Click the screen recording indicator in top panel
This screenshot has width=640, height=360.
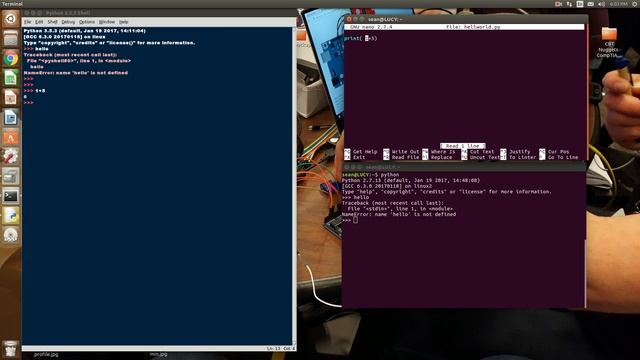(x=558, y=4)
